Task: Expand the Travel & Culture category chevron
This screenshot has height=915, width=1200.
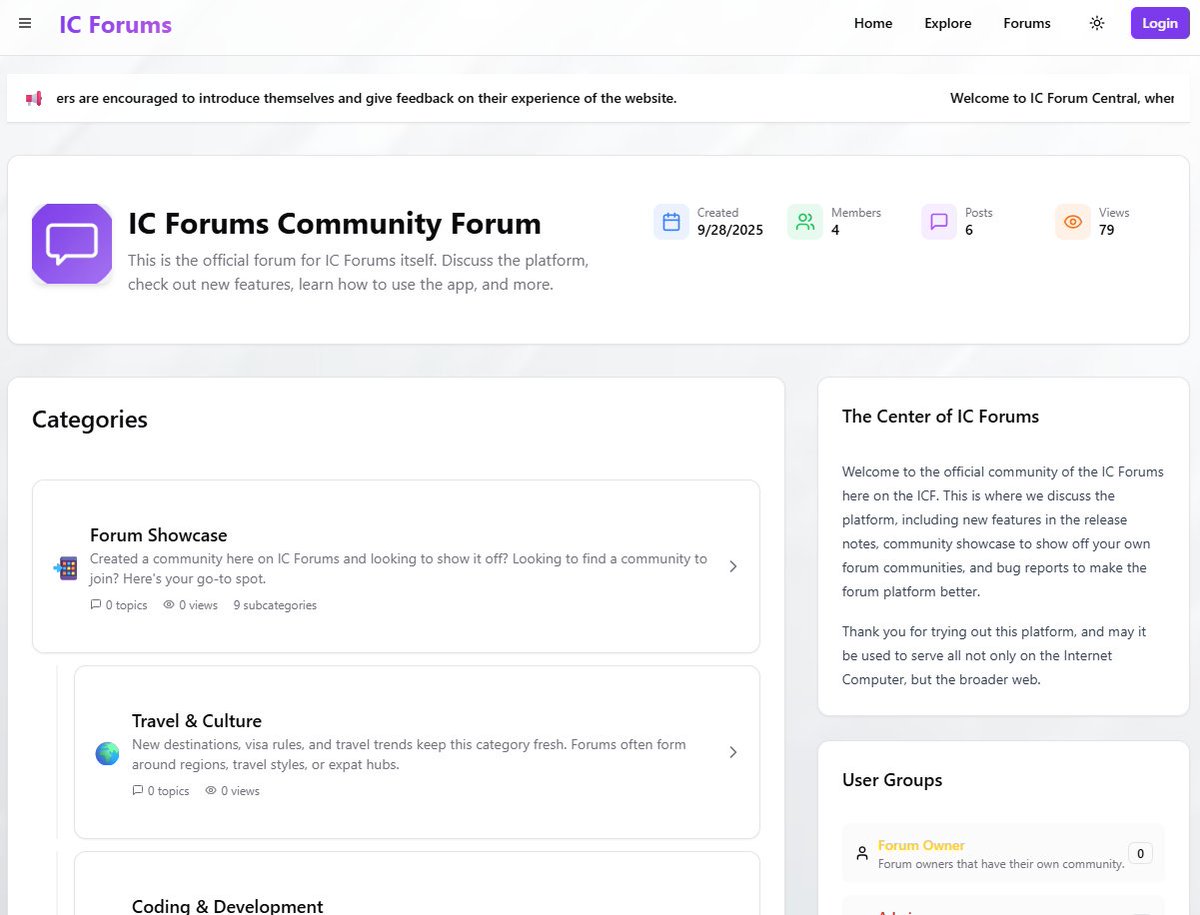Action: (x=733, y=752)
